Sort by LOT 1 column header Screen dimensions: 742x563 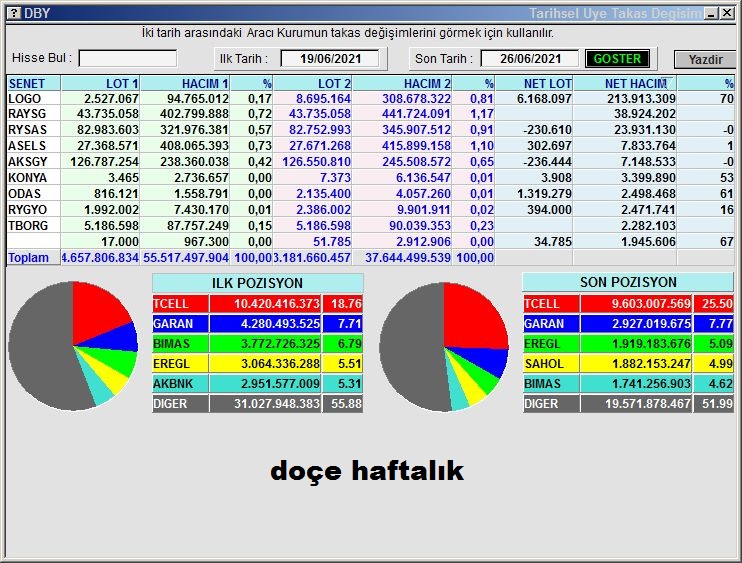pyautogui.click(x=100, y=83)
